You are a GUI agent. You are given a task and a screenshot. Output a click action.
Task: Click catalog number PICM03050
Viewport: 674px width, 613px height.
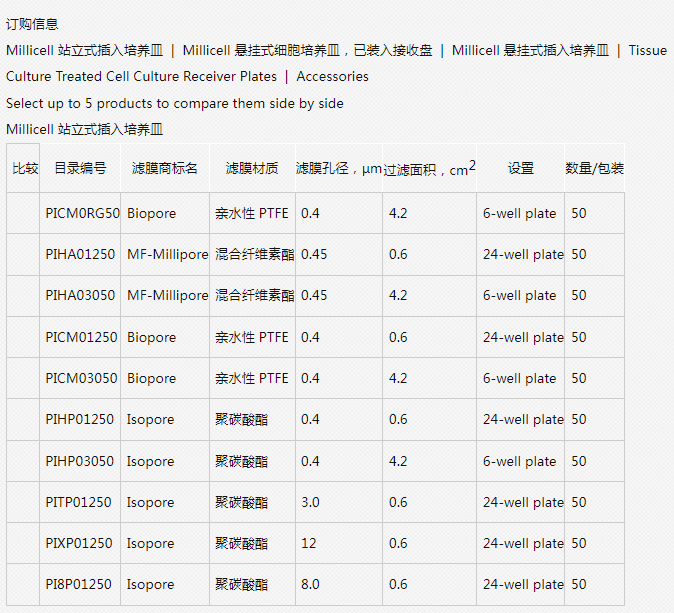(81, 378)
